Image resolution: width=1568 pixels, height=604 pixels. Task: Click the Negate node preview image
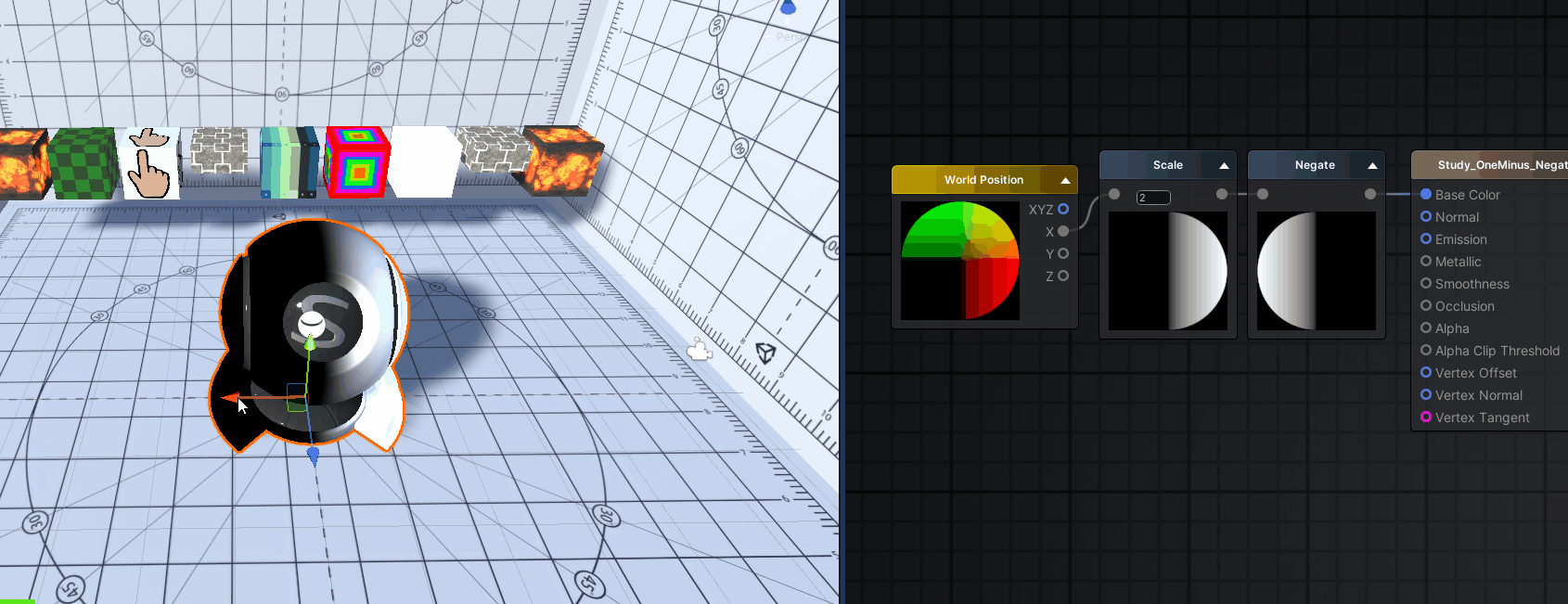1317,271
